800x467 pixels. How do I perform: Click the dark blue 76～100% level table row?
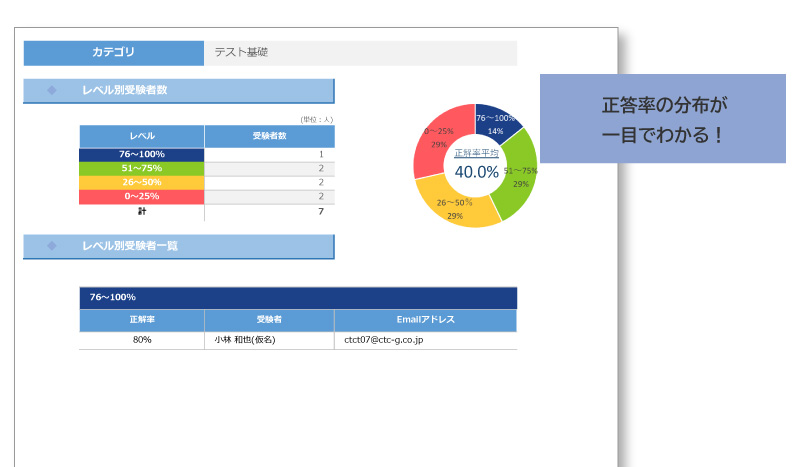click(x=142, y=155)
